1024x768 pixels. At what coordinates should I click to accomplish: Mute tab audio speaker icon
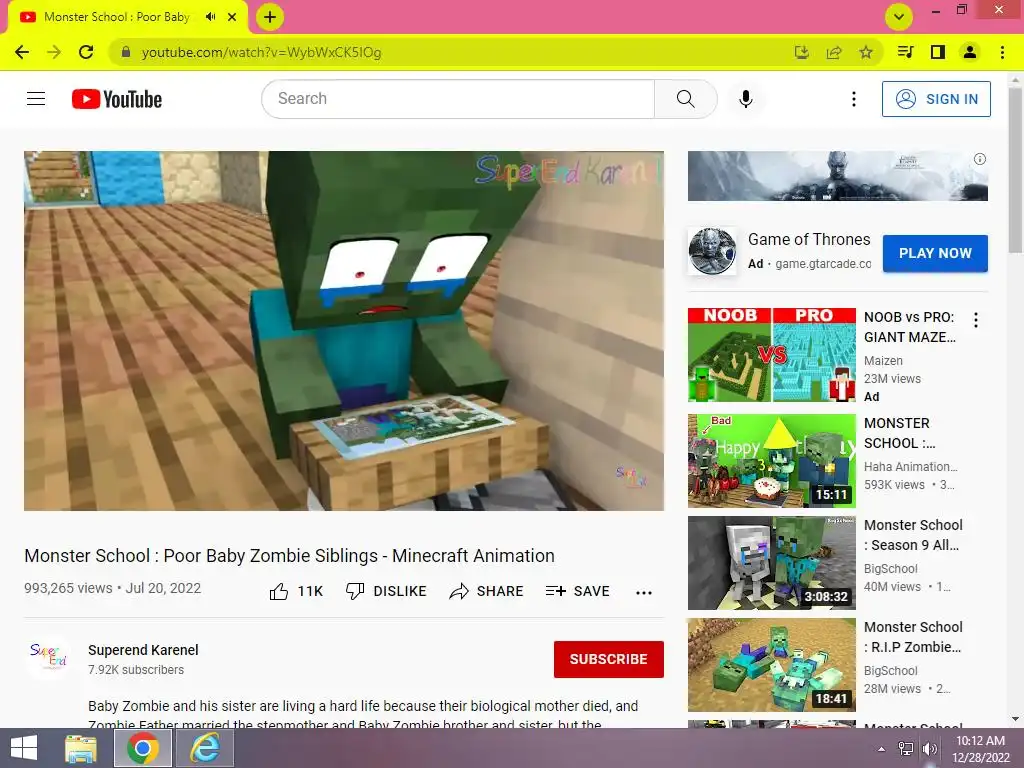pyautogui.click(x=210, y=17)
